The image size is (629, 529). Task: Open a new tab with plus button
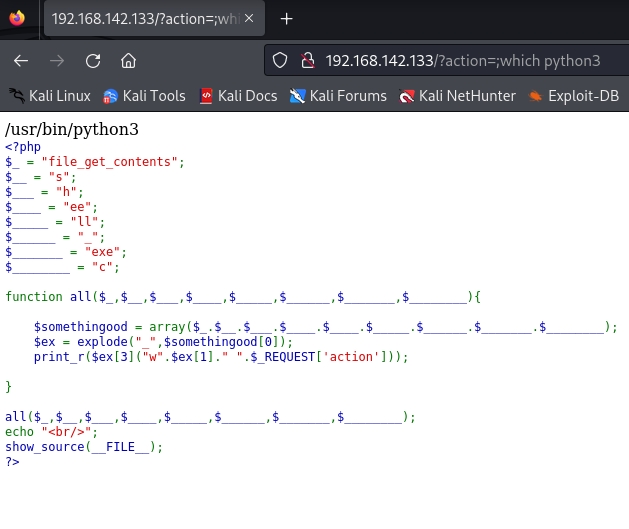tap(287, 19)
